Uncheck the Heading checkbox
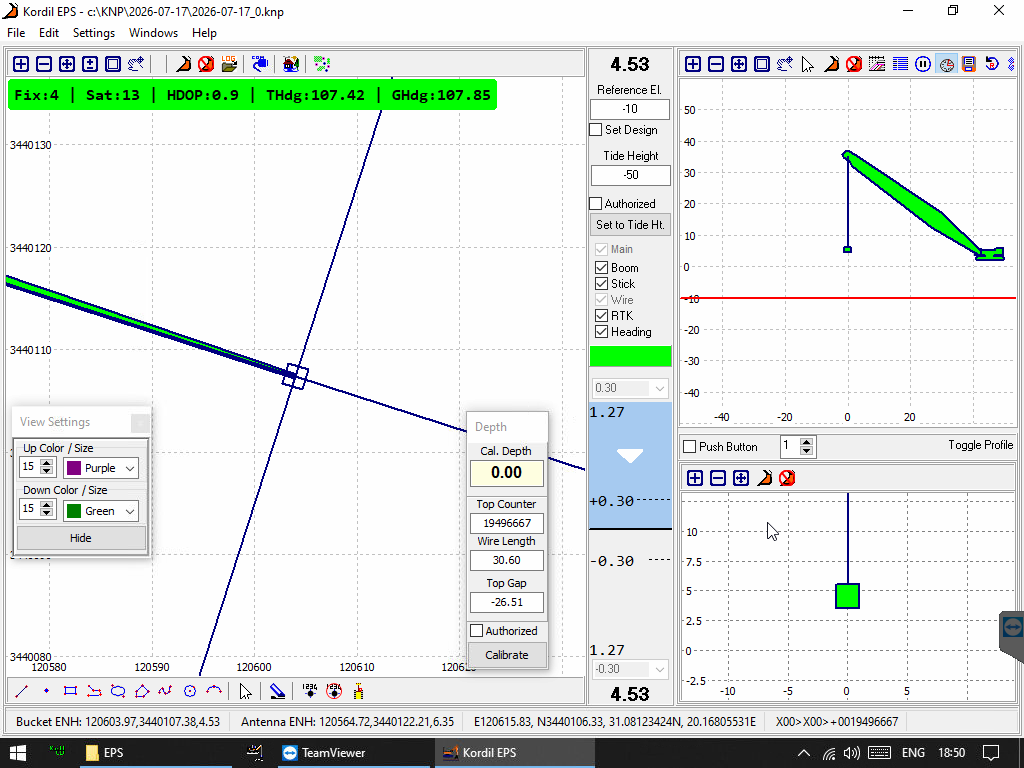Viewport: 1024px width, 768px height. point(601,332)
